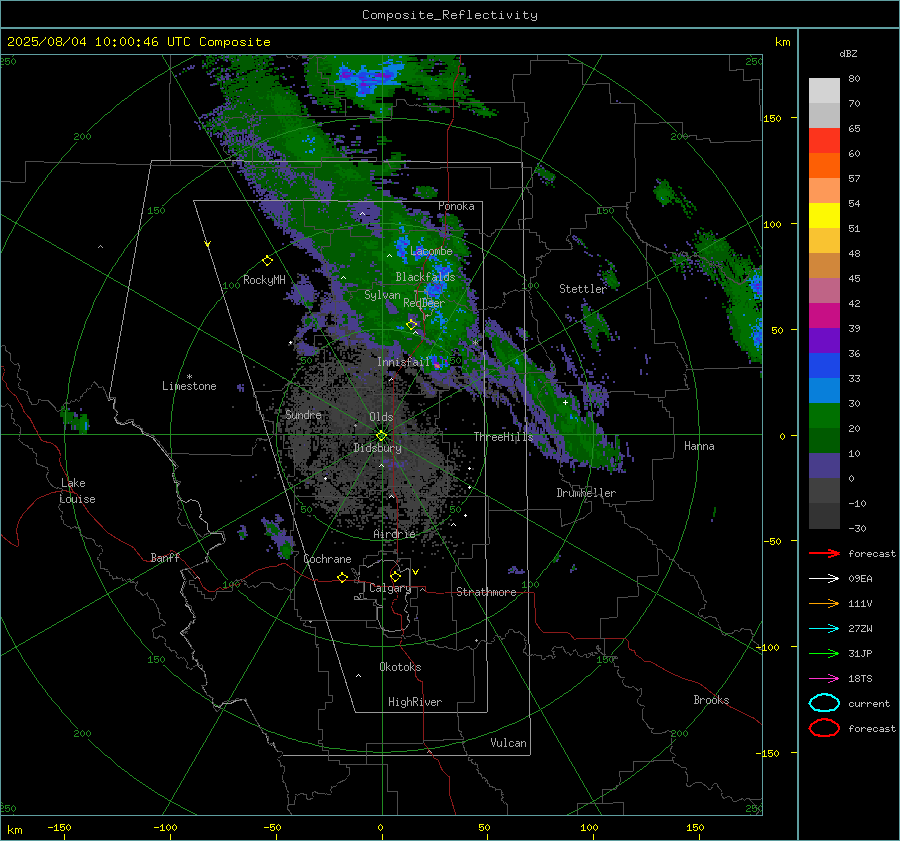The image size is (900, 841).
Task: Click the Calgary city label
Action: [x=390, y=588]
